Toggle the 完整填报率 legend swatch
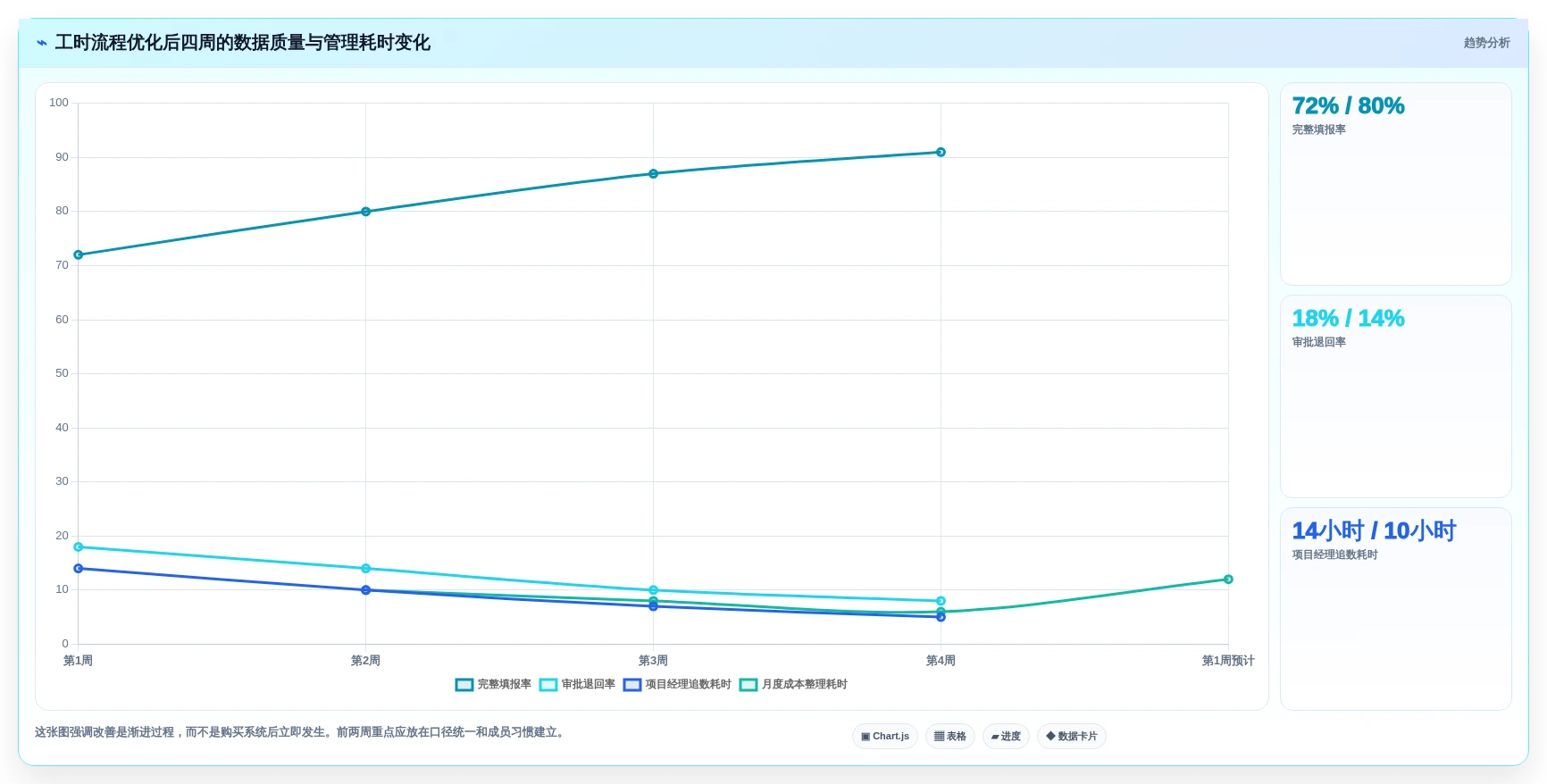The width and height of the screenshot is (1547, 784). tap(464, 685)
